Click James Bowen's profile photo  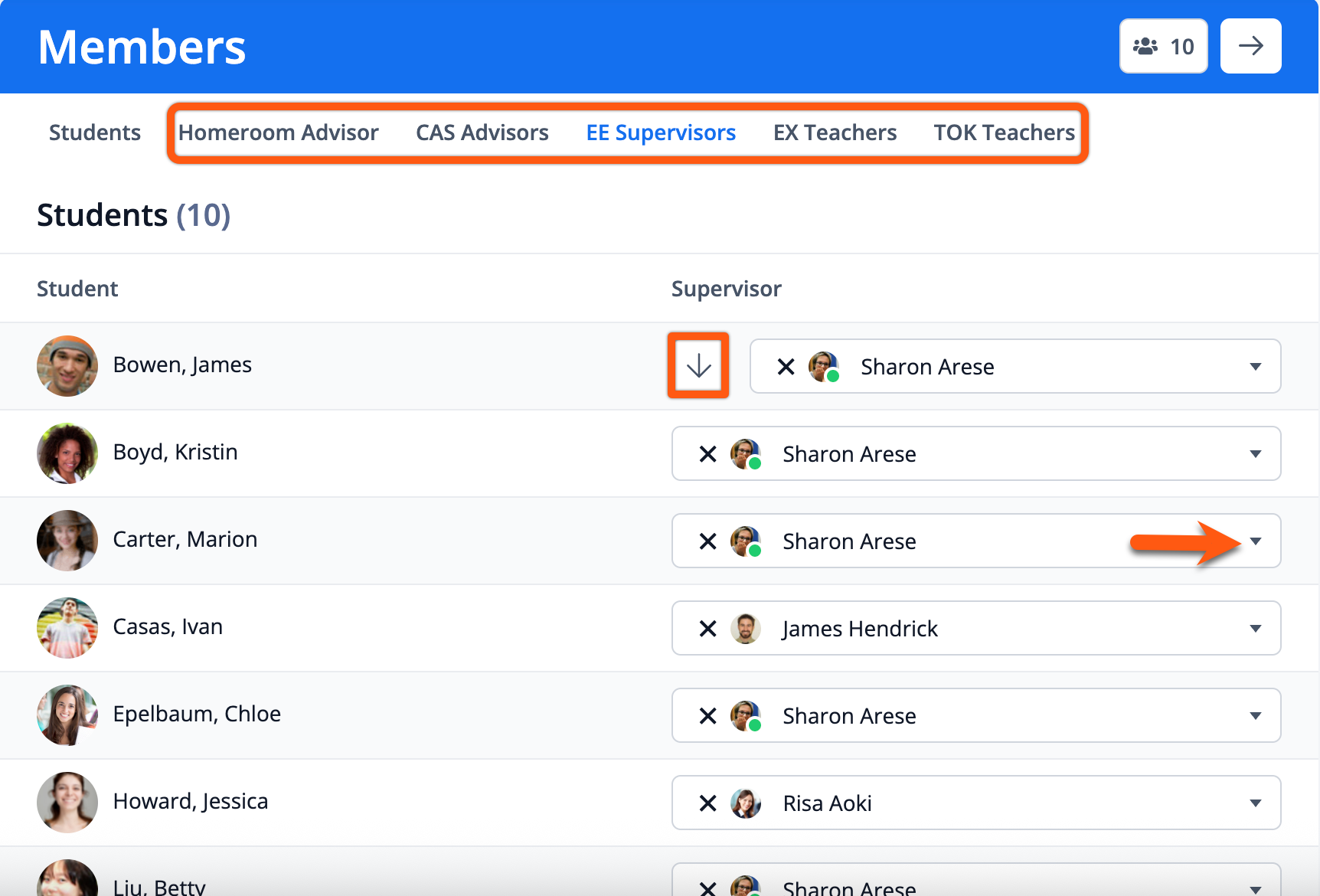(x=67, y=366)
